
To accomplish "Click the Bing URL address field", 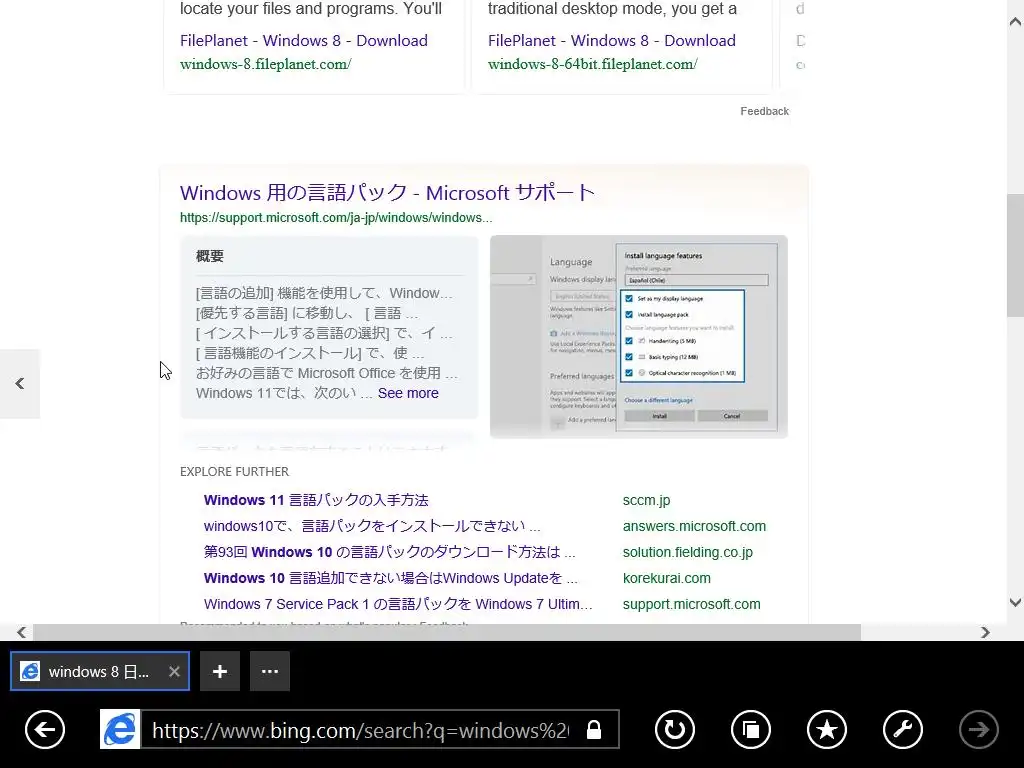I will pyautogui.click(x=360, y=729).
